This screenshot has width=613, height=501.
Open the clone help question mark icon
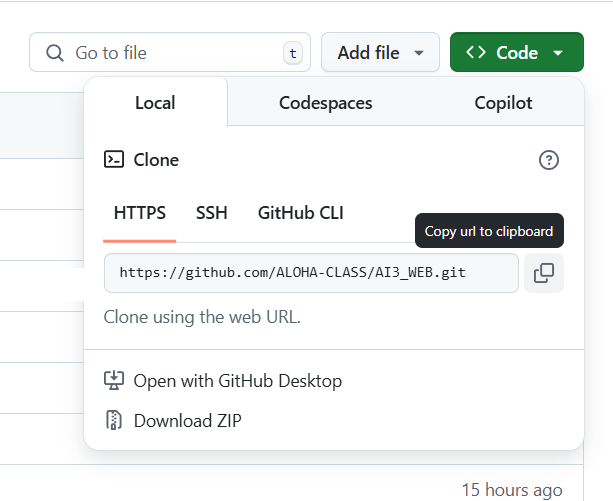(548, 160)
